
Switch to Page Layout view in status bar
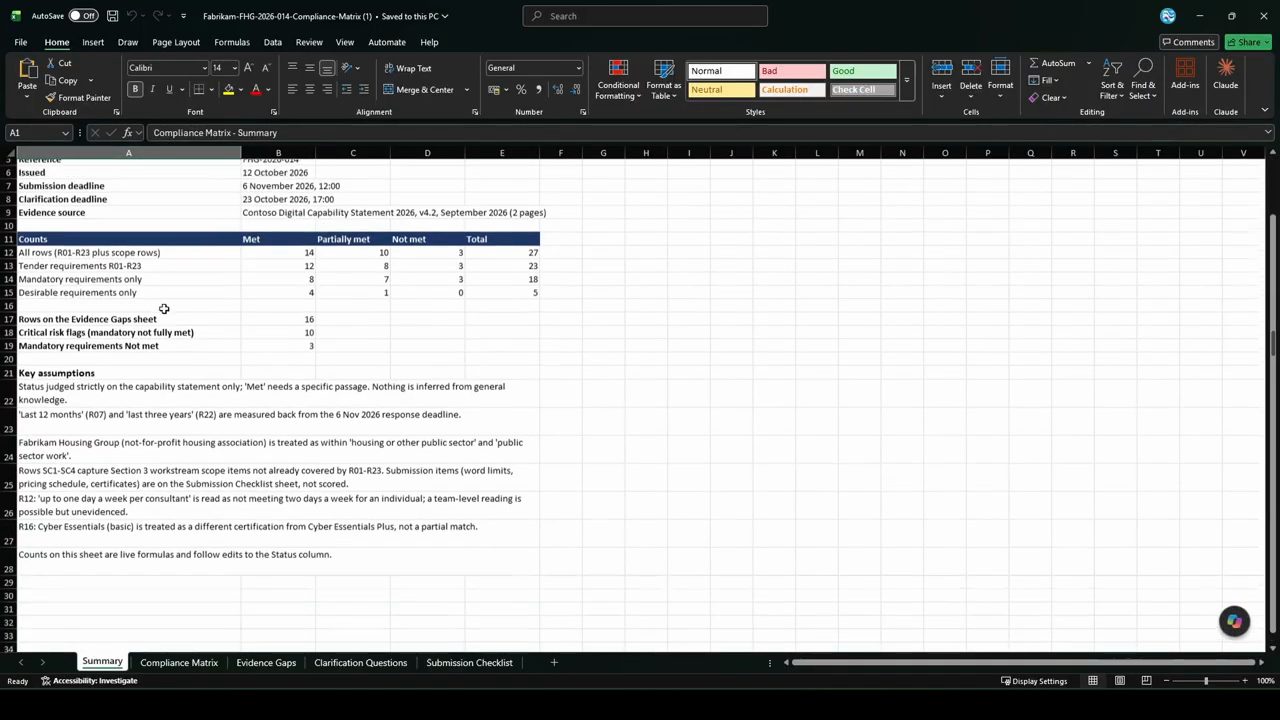(x=1120, y=681)
